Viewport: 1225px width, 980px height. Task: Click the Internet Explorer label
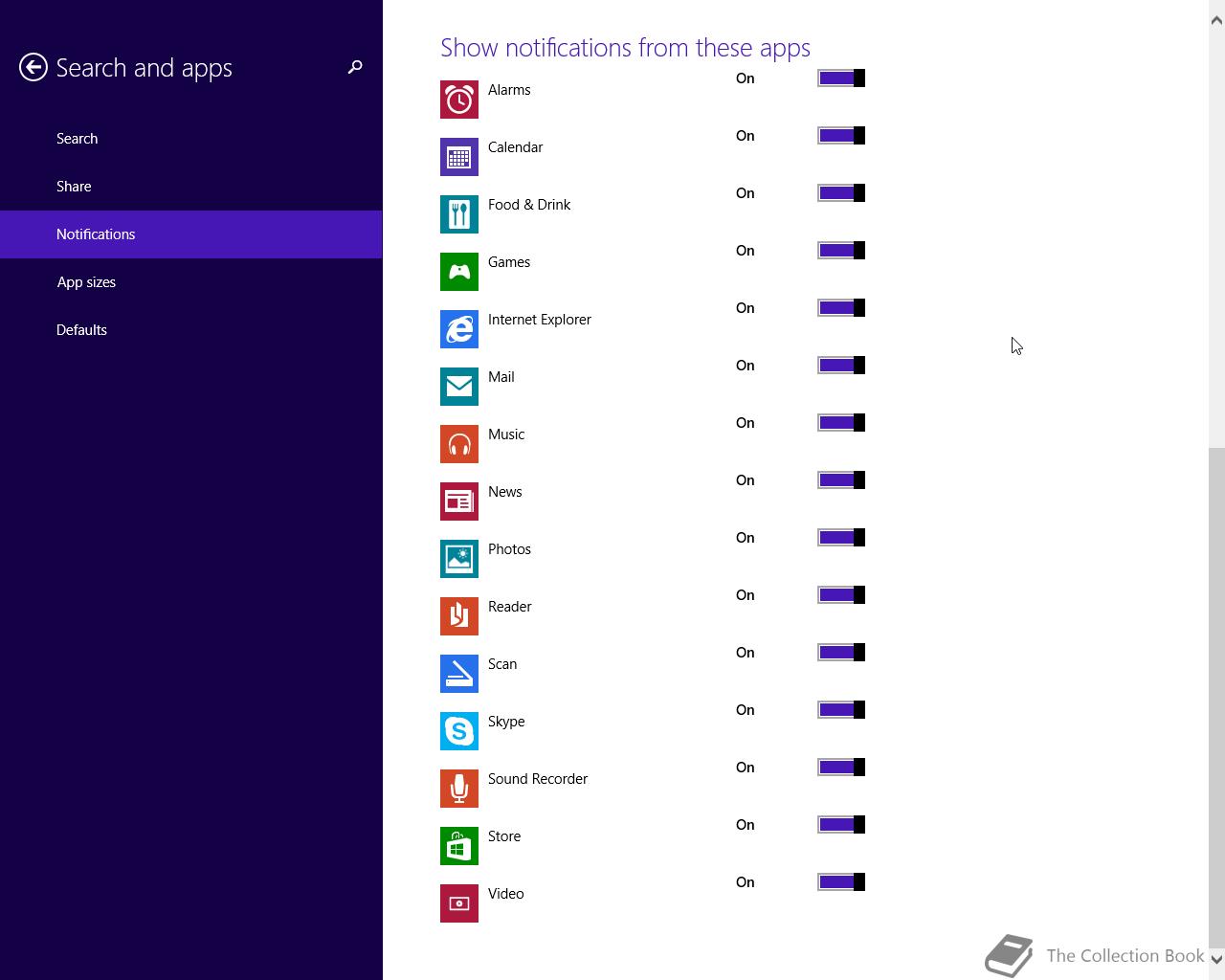[x=540, y=320]
